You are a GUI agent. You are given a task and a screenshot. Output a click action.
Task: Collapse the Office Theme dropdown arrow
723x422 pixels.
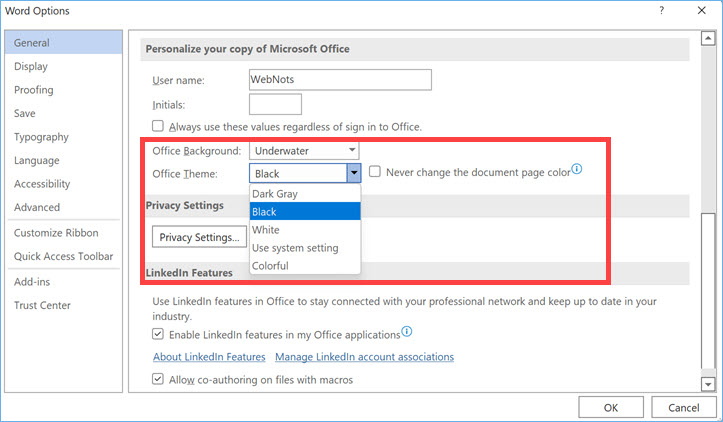point(353,173)
